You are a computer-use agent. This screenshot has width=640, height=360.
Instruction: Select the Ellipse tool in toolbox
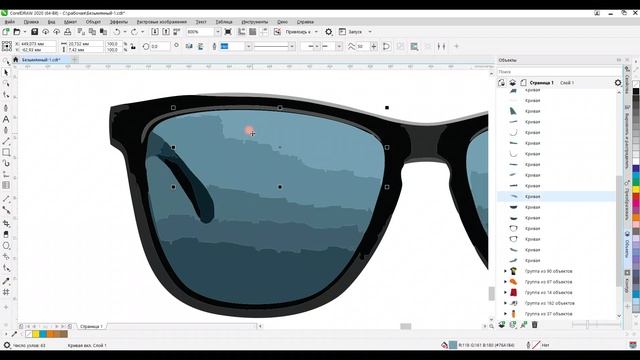(6, 246)
